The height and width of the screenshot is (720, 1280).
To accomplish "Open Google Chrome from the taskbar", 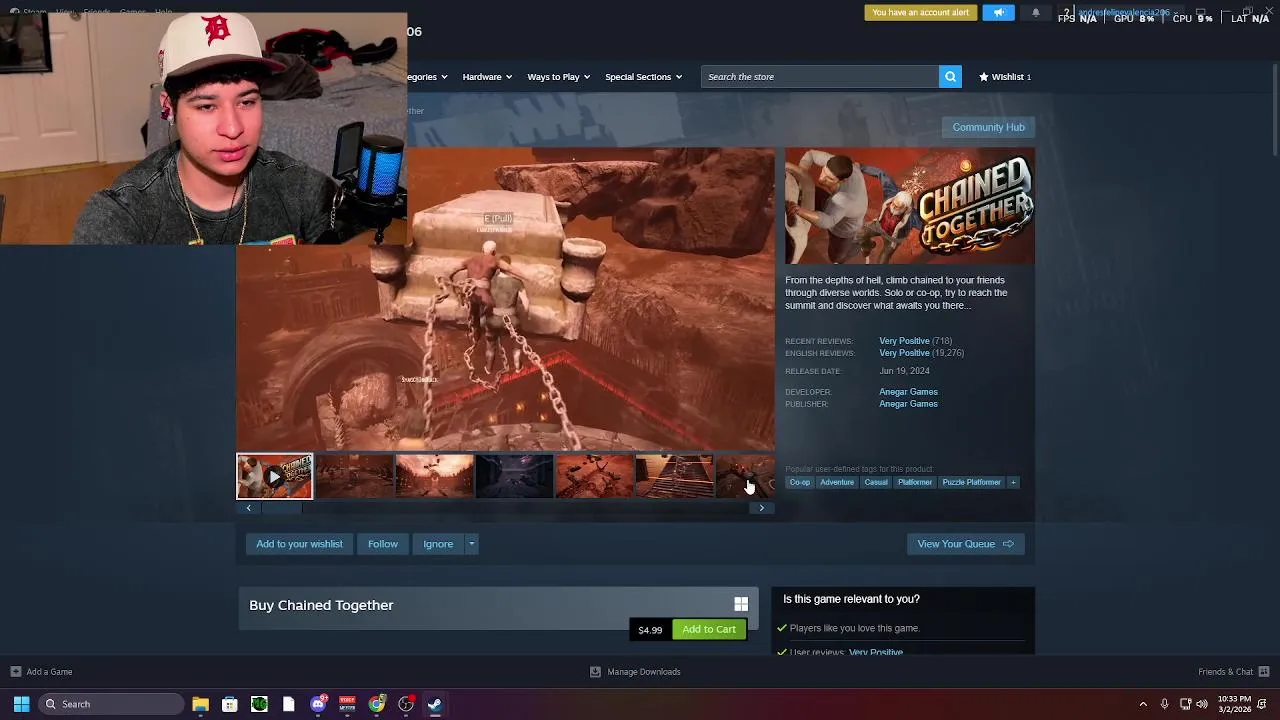I will (x=376, y=704).
